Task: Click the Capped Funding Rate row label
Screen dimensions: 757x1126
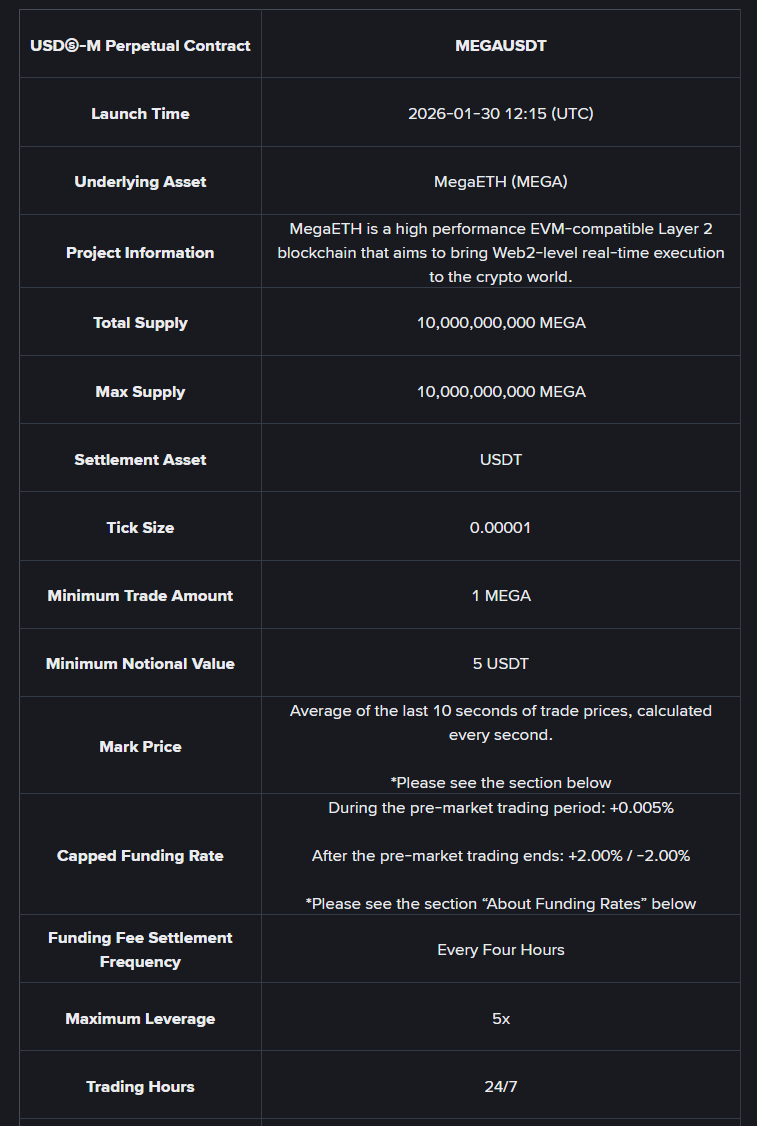Action: (140, 856)
